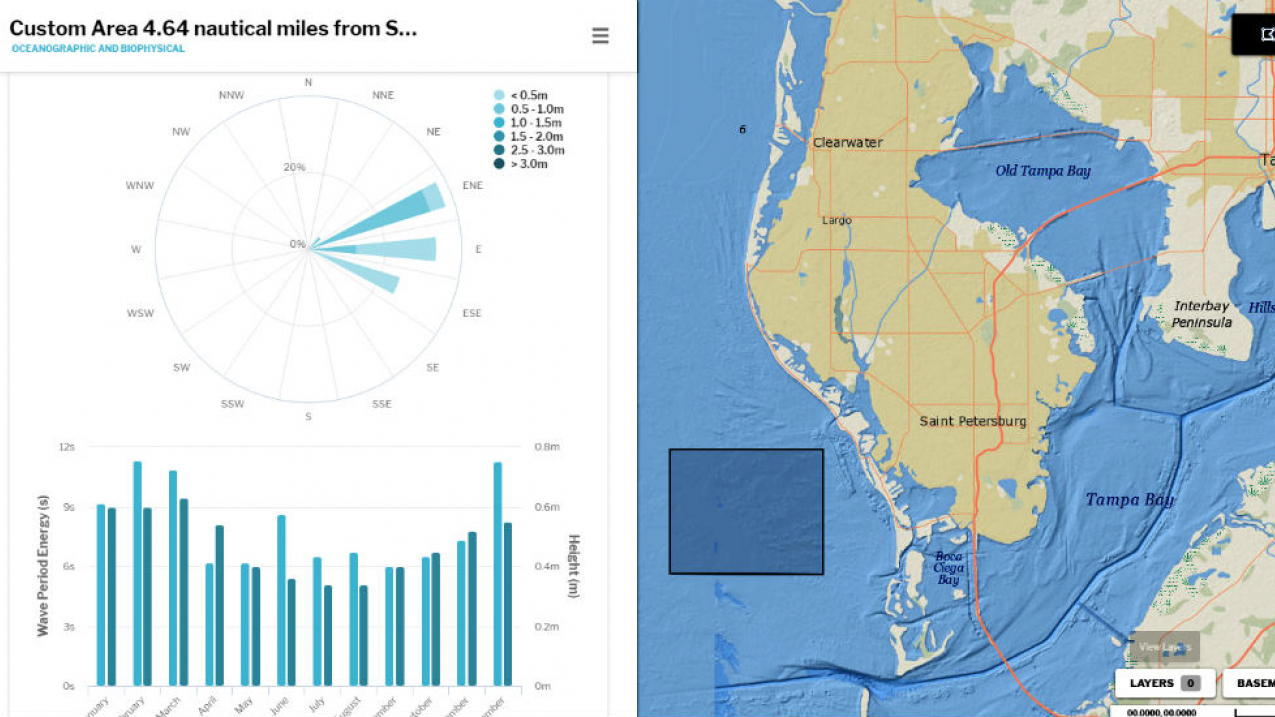Click December's tall wave energy bar
1275x717 pixels.
497,570
